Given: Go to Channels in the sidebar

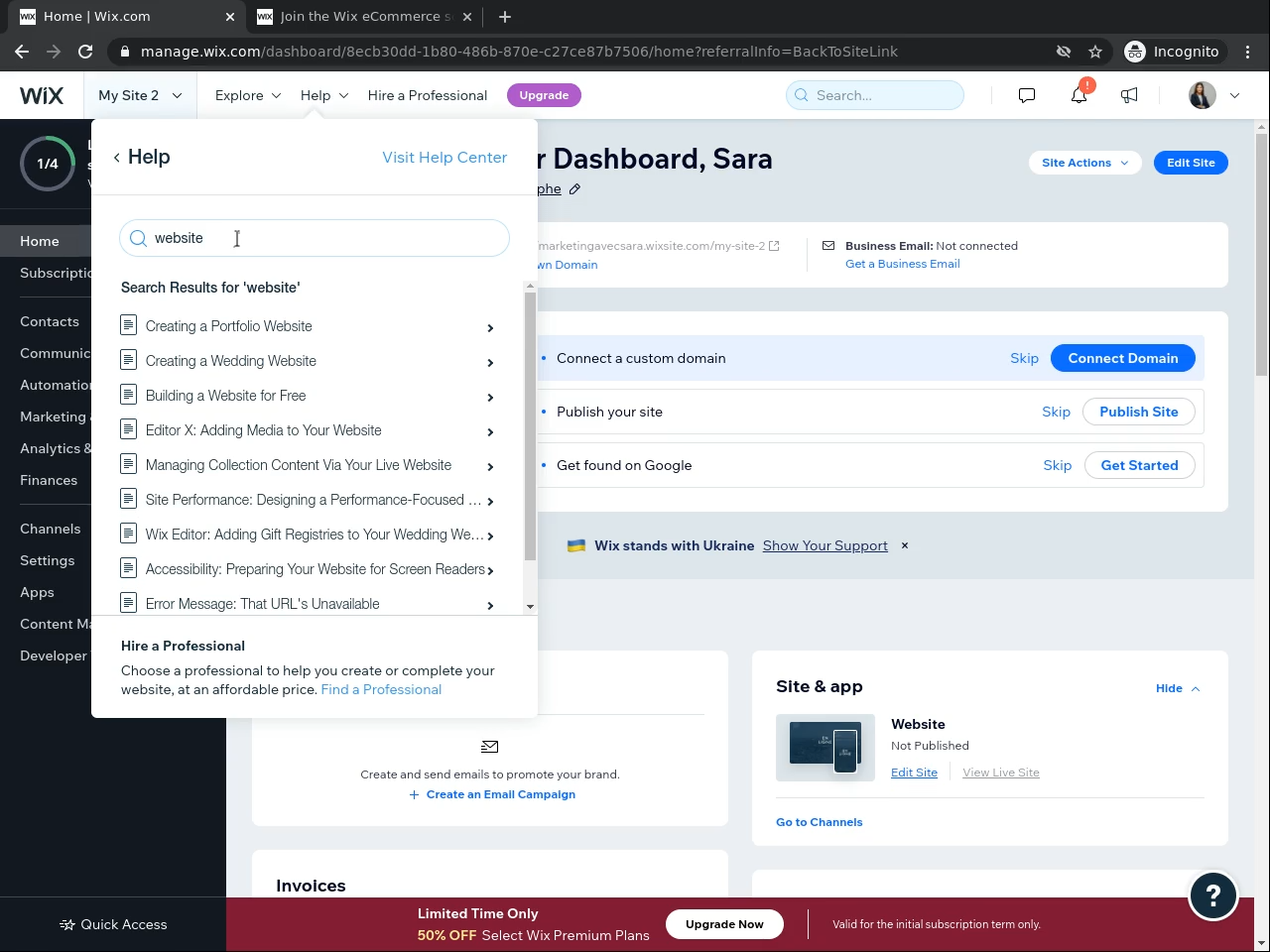Looking at the screenshot, I should pyautogui.click(x=51, y=529).
